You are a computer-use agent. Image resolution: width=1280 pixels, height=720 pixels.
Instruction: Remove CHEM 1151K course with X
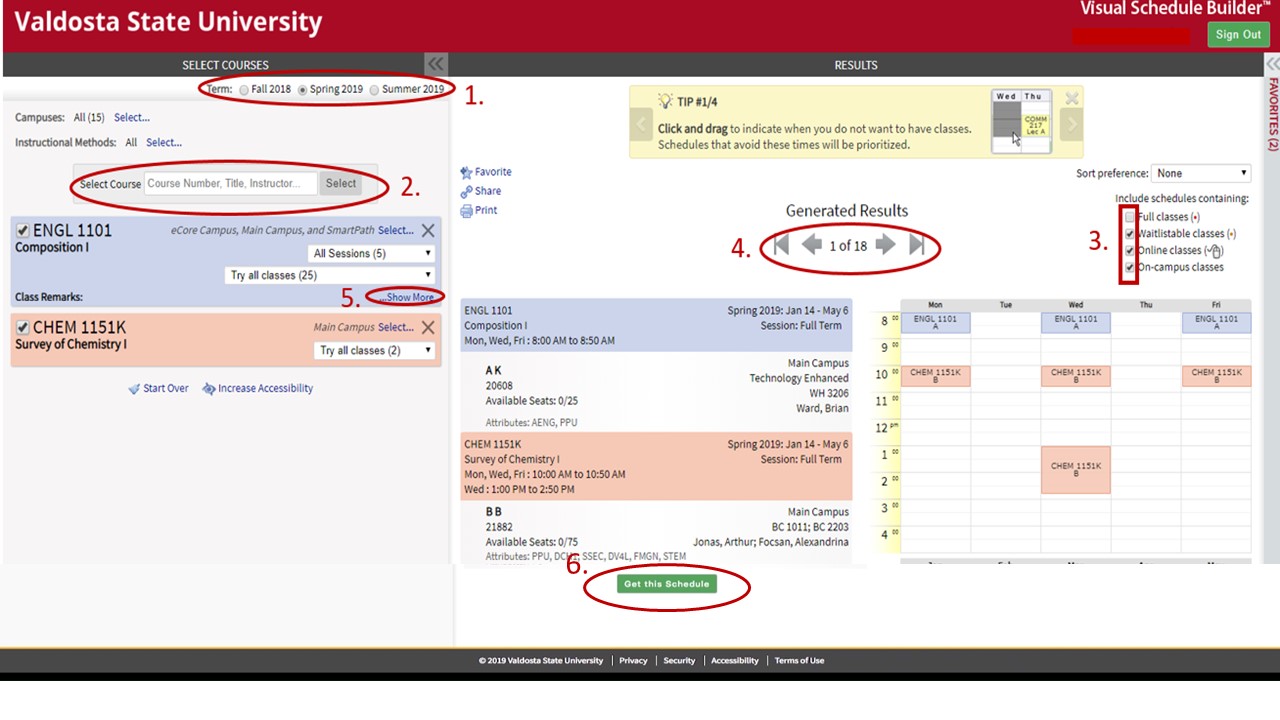click(428, 328)
